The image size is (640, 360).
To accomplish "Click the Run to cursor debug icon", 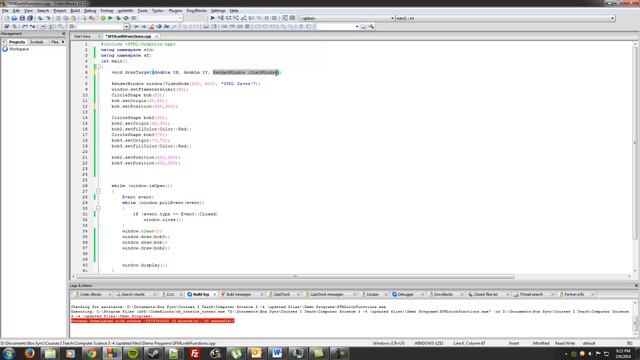I will pos(220,18).
